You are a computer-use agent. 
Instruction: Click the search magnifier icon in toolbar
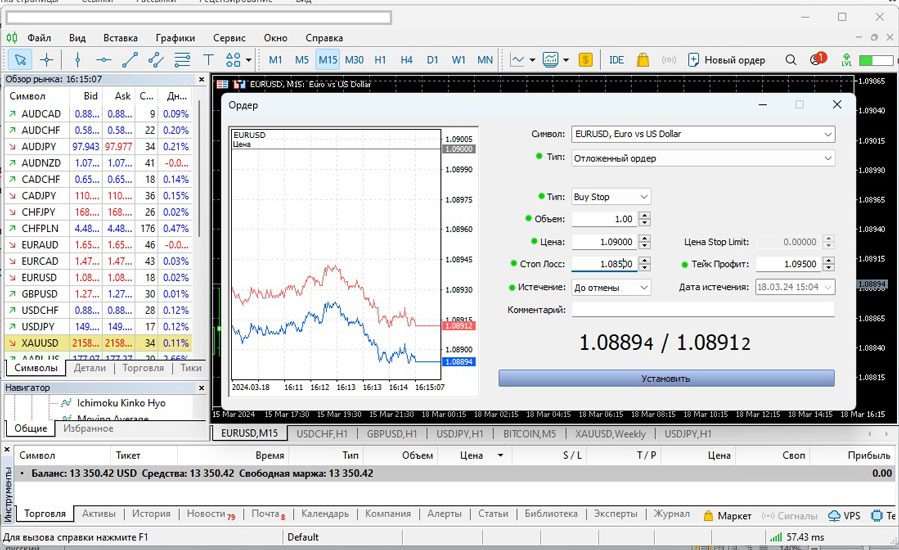click(x=791, y=60)
